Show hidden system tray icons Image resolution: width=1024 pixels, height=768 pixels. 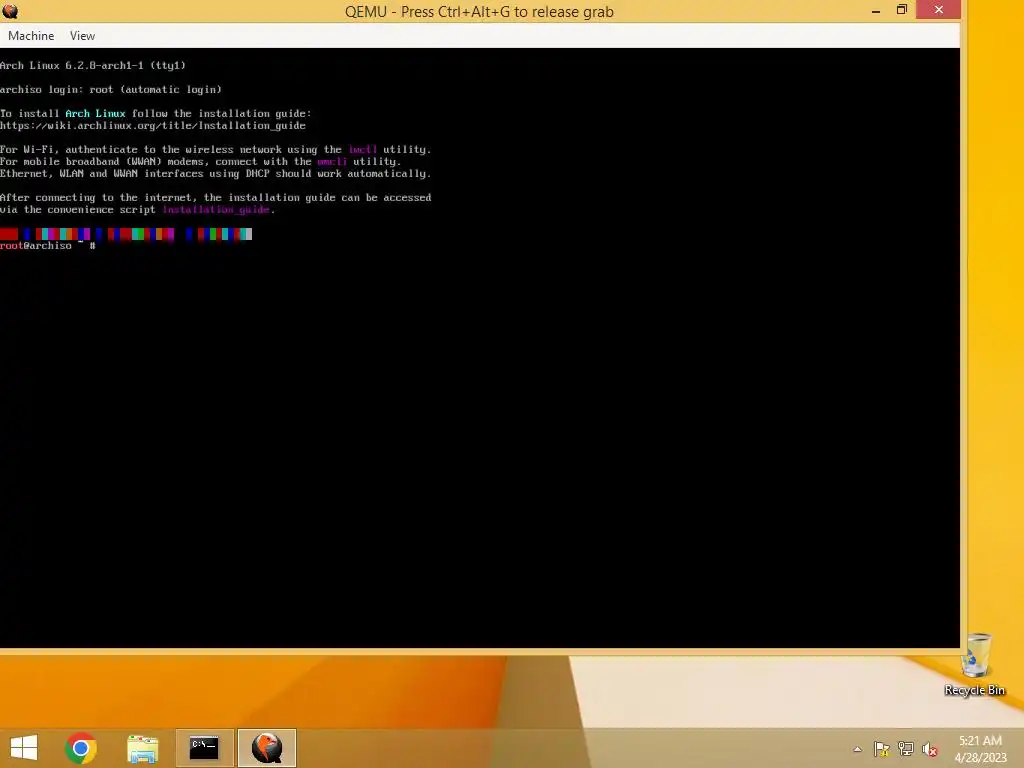point(857,749)
